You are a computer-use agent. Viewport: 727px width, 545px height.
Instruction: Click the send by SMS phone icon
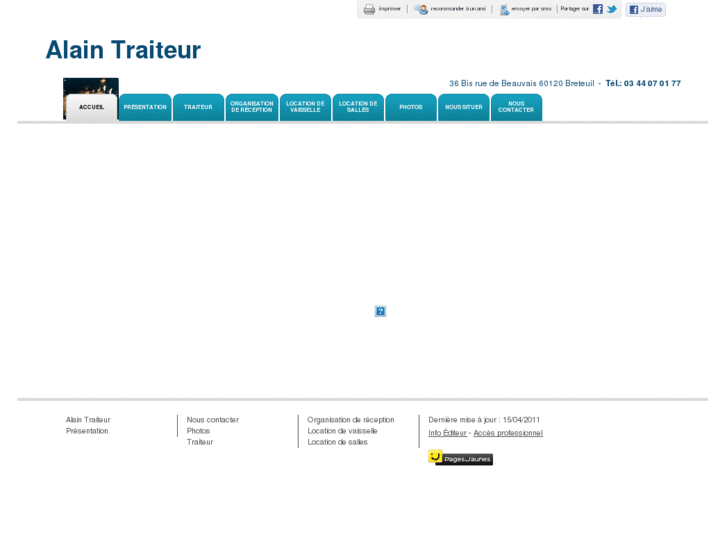pyautogui.click(x=504, y=9)
